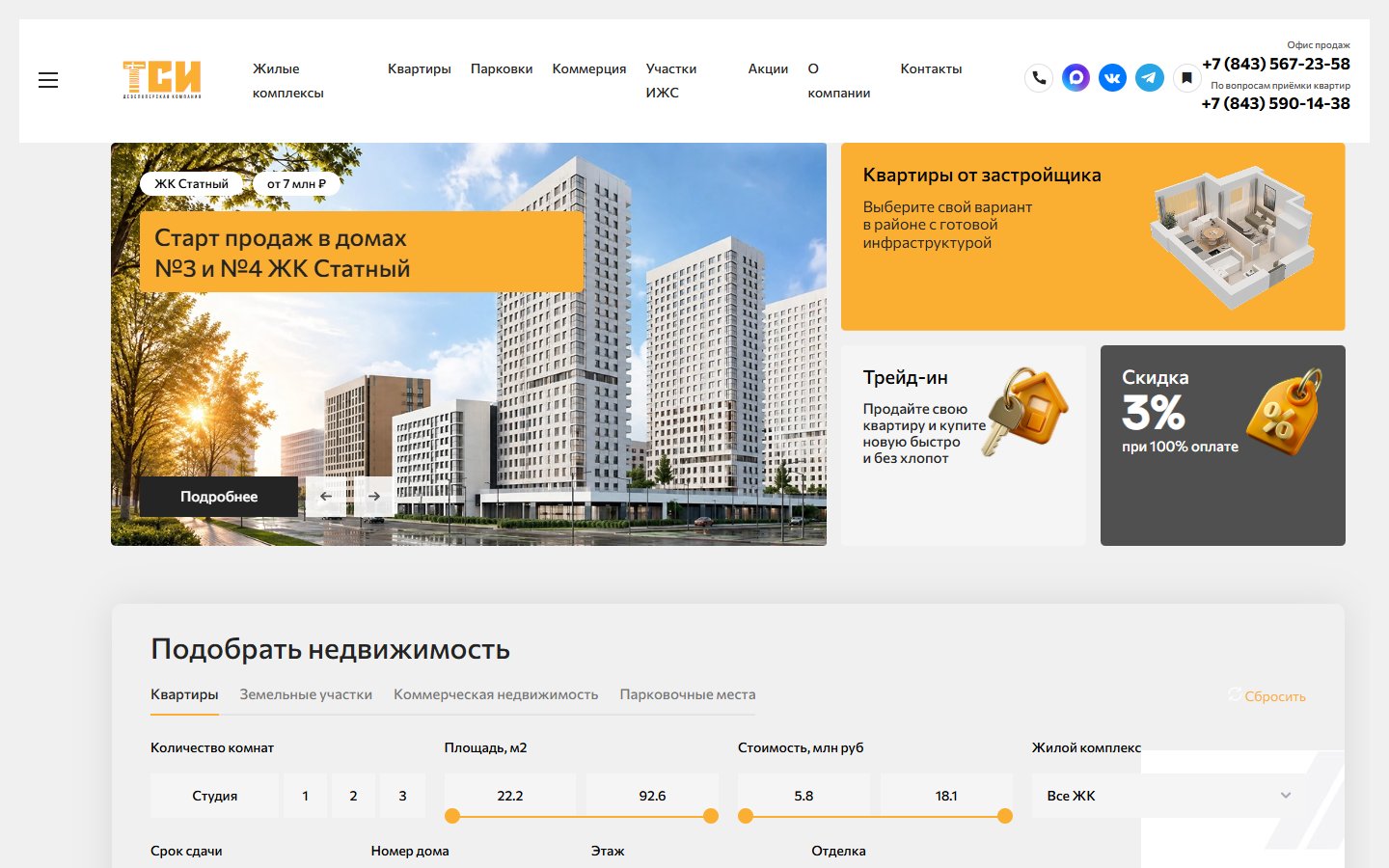Expand the Все ЖК dropdown

click(1169, 796)
